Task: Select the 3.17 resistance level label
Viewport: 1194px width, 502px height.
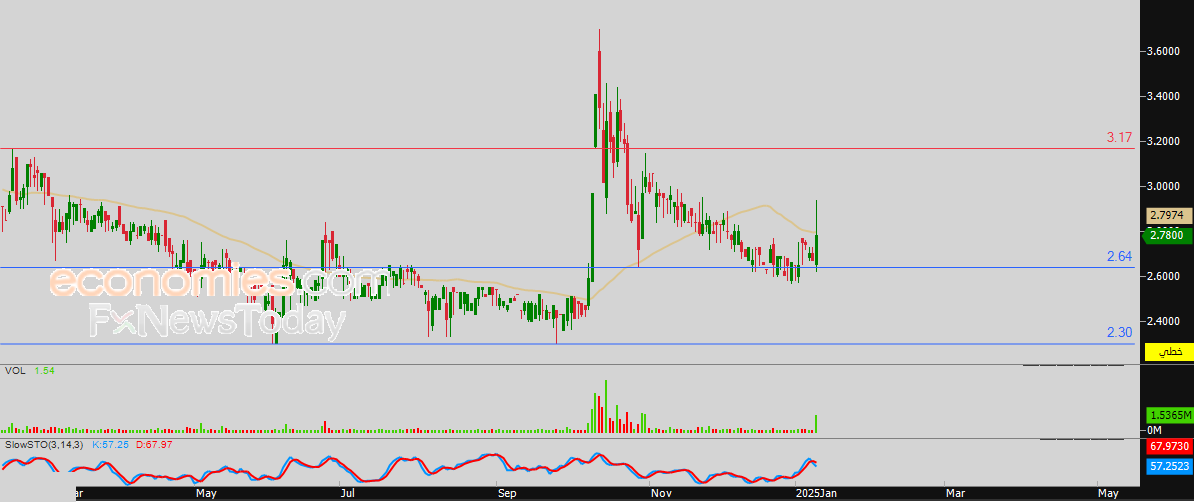Action: [x=1119, y=138]
